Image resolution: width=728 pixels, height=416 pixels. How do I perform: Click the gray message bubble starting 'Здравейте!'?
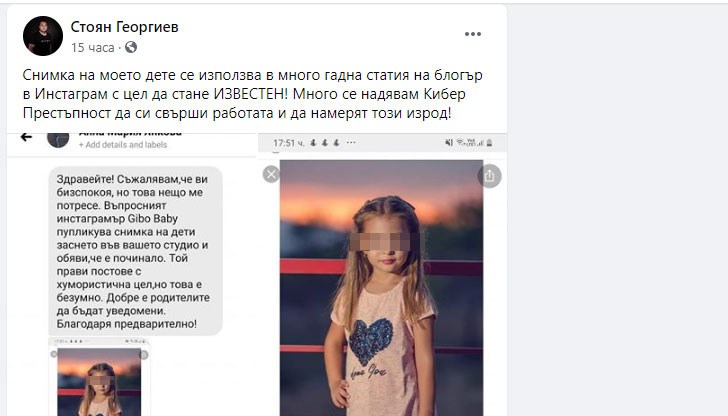[x=134, y=250]
